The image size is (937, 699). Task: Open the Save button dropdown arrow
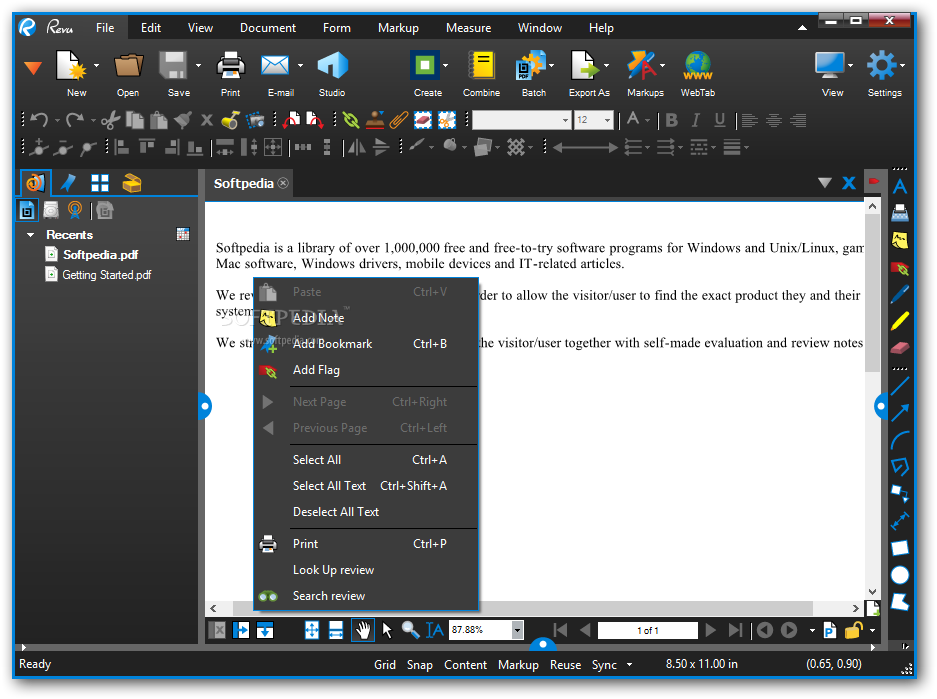click(x=198, y=65)
